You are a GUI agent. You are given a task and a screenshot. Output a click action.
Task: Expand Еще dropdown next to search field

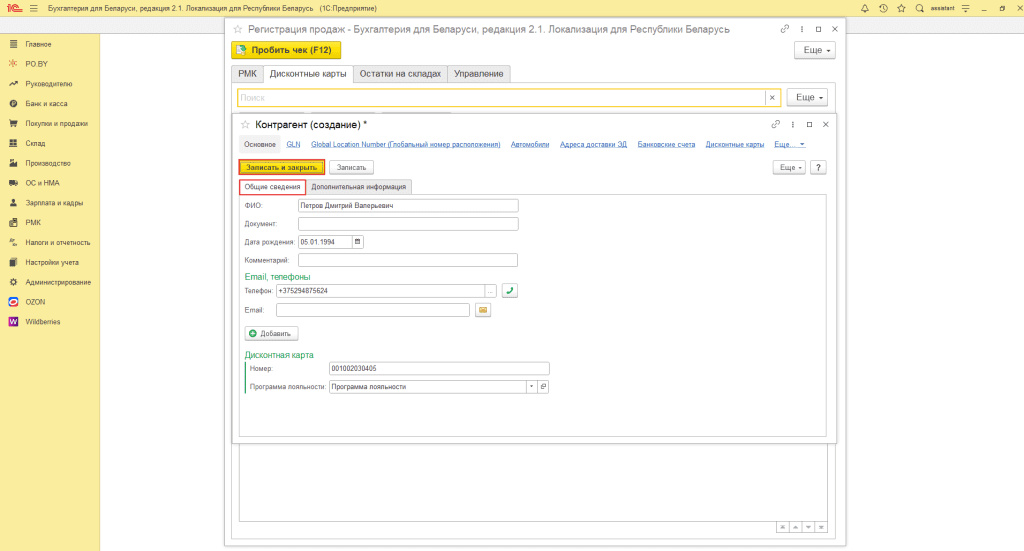(x=807, y=97)
